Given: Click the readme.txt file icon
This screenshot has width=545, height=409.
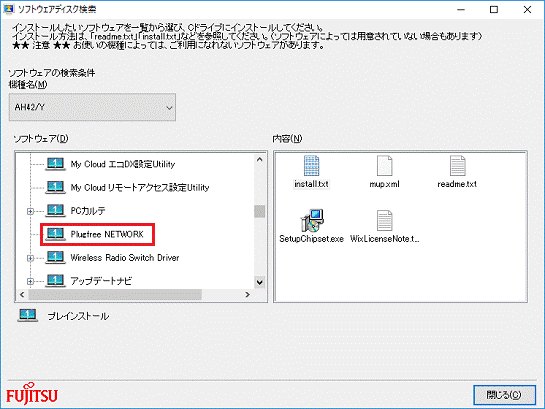Looking at the screenshot, I should [x=457, y=166].
